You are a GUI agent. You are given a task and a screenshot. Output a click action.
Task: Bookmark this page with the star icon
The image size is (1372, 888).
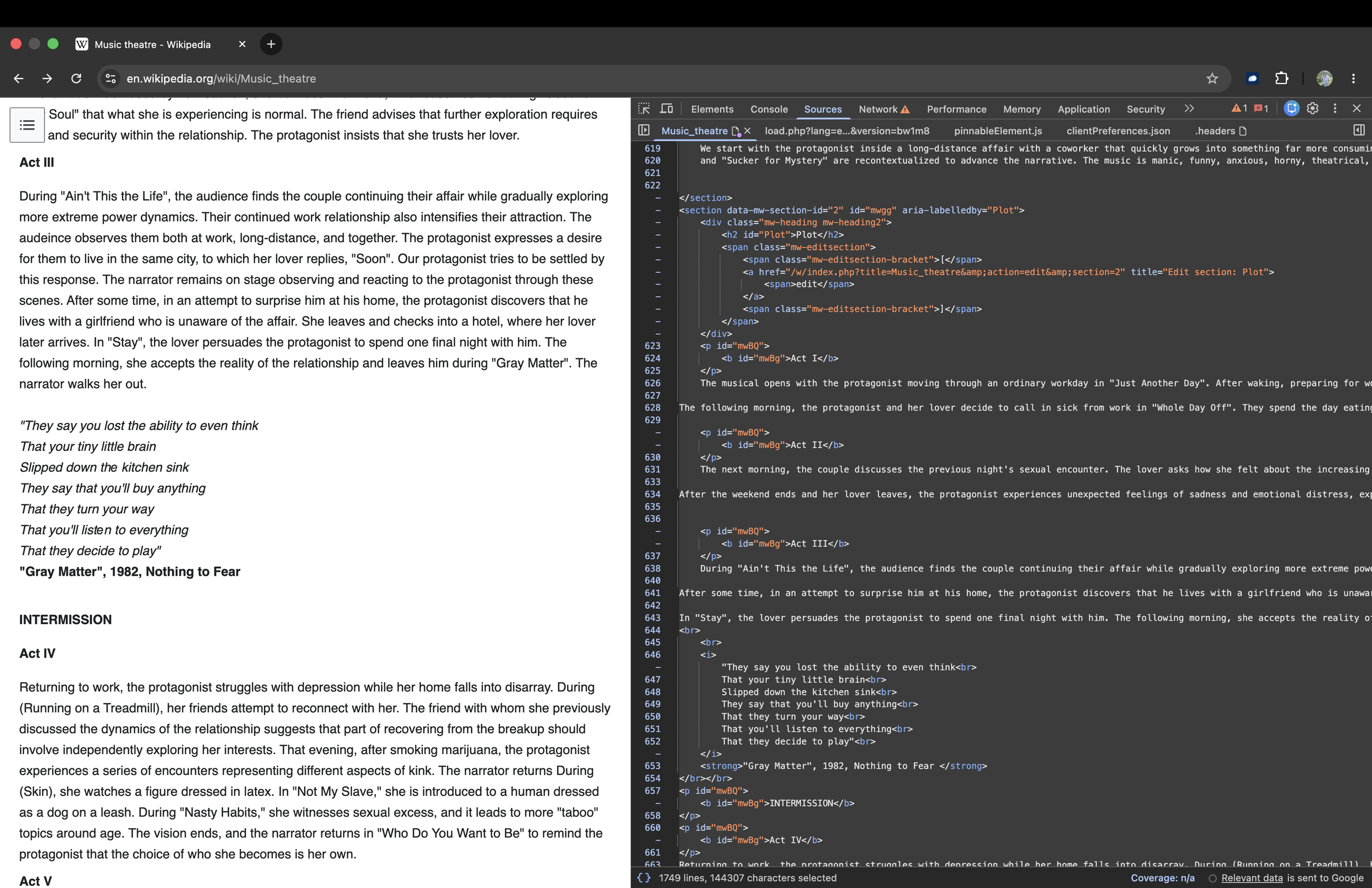pos(1212,78)
